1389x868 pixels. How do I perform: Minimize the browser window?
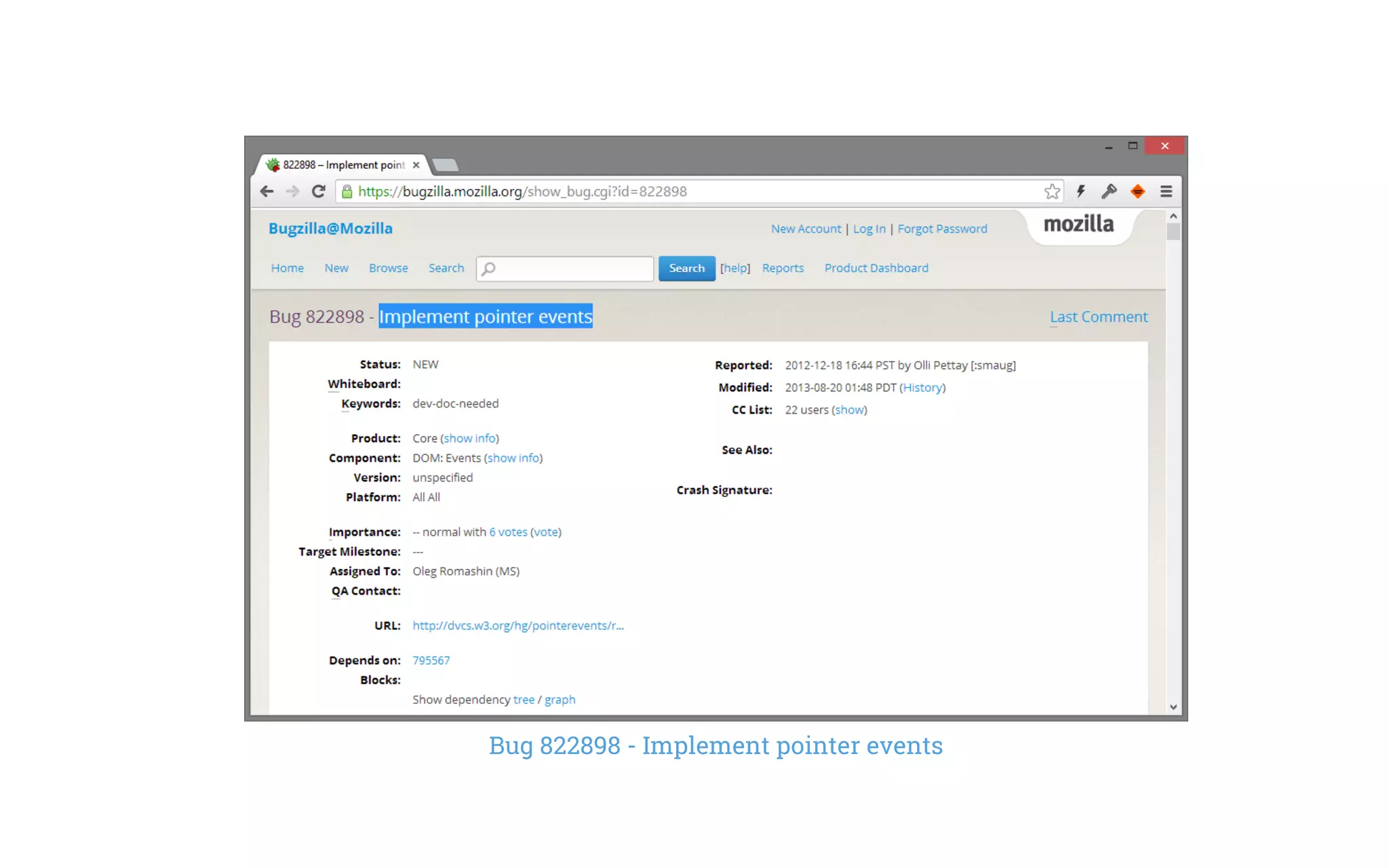pyautogui.click(x=1108, y=146)
